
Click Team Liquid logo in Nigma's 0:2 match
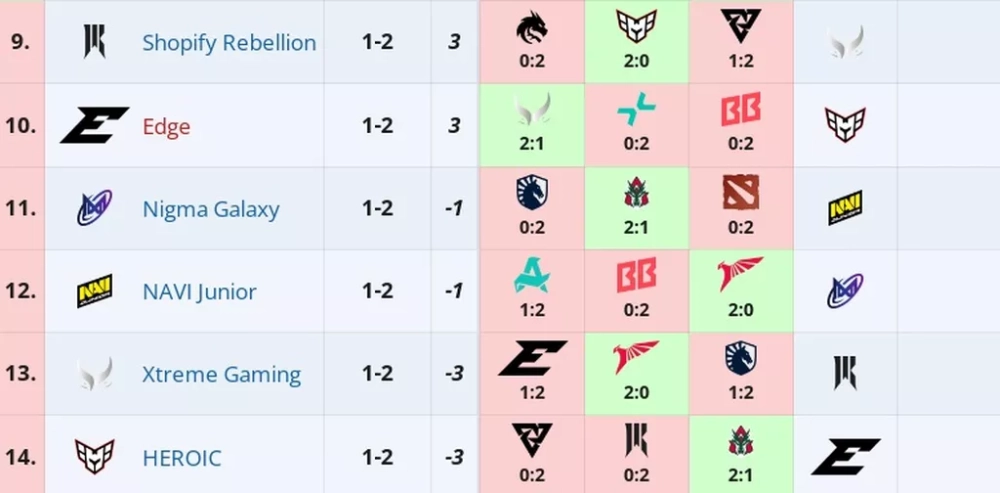tap(532, 193)
